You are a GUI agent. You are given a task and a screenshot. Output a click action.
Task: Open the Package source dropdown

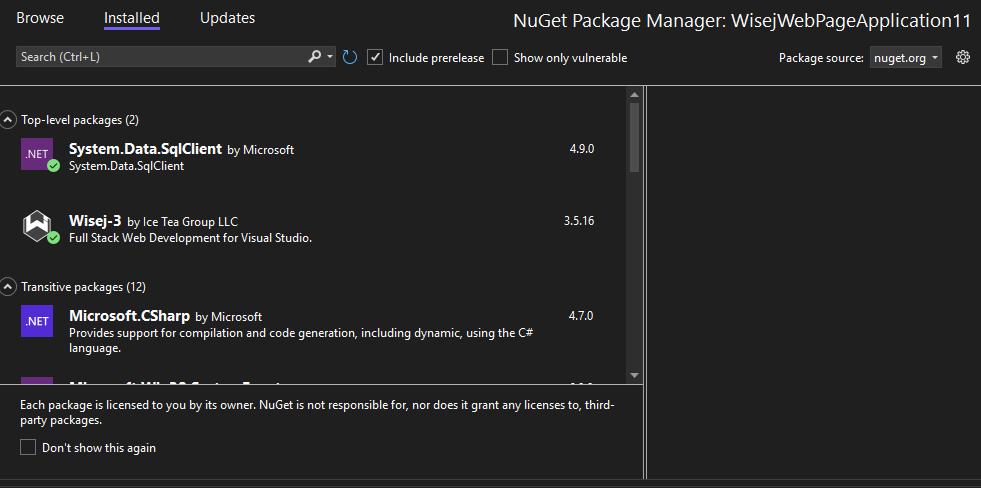point(905,58)
